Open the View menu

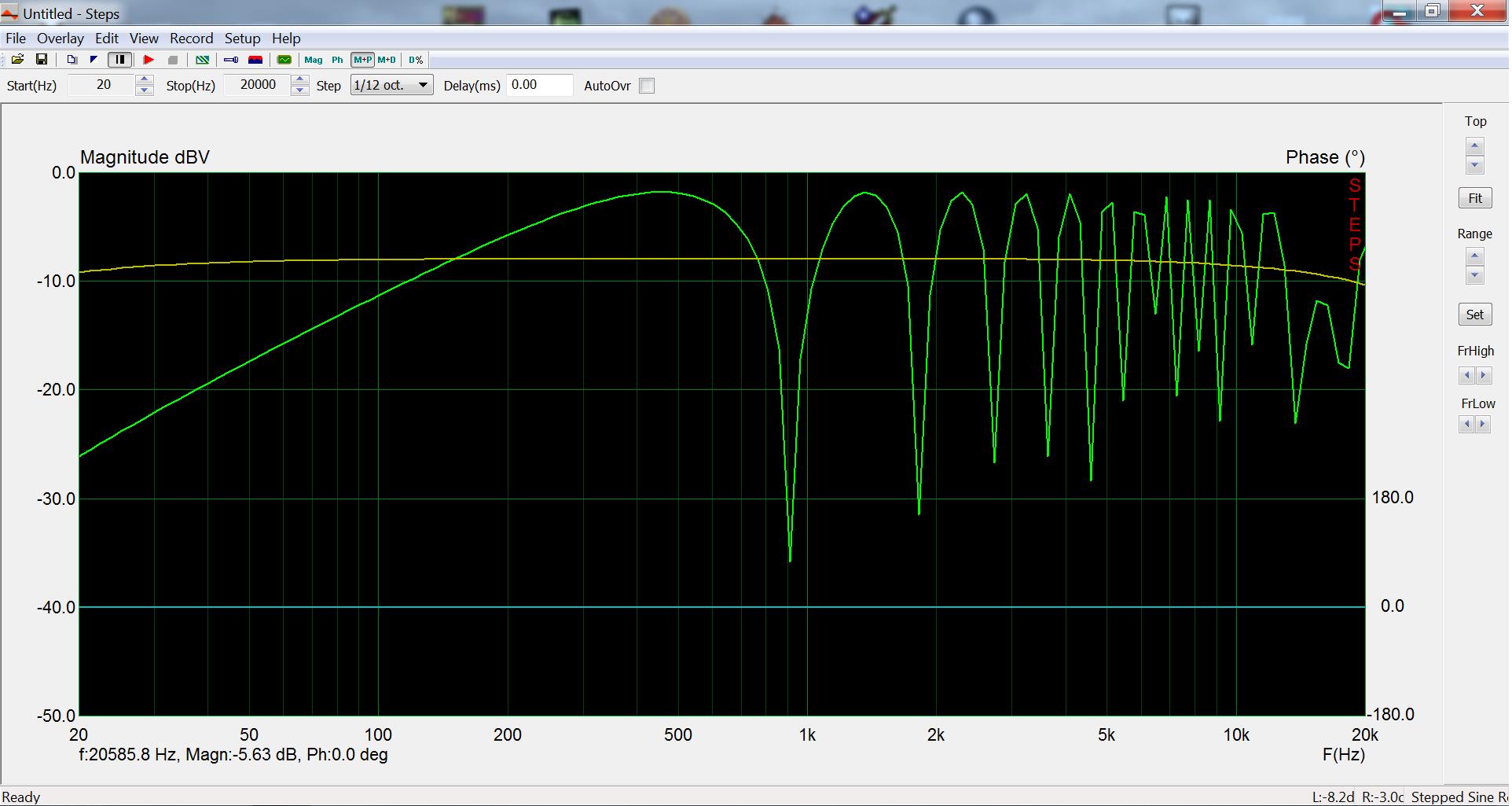[144, 39]
